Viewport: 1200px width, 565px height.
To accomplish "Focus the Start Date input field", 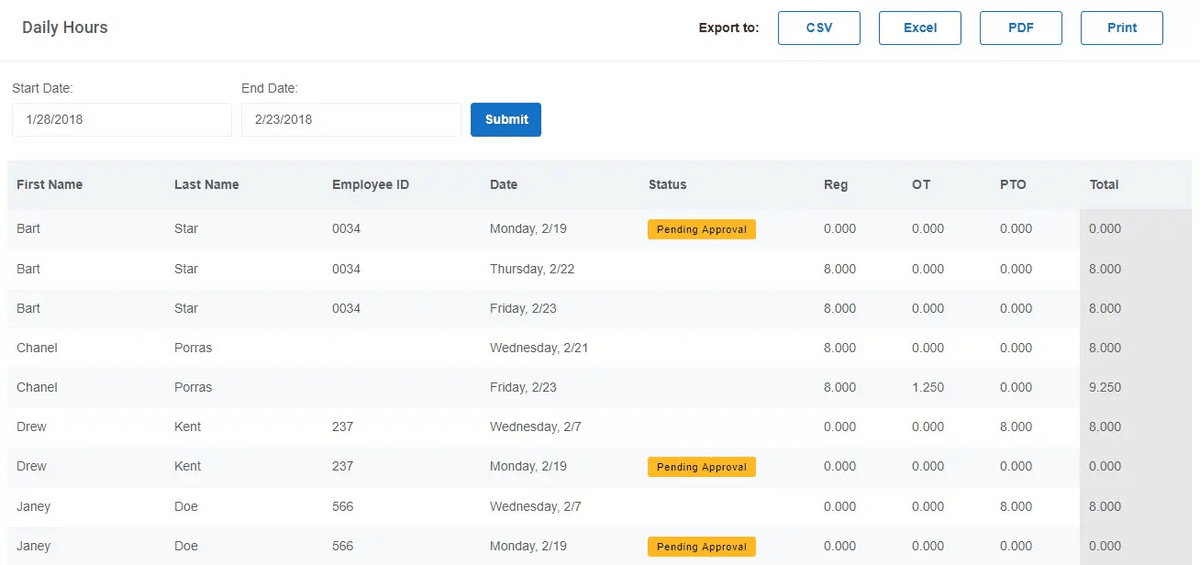I will coord(122,119).
